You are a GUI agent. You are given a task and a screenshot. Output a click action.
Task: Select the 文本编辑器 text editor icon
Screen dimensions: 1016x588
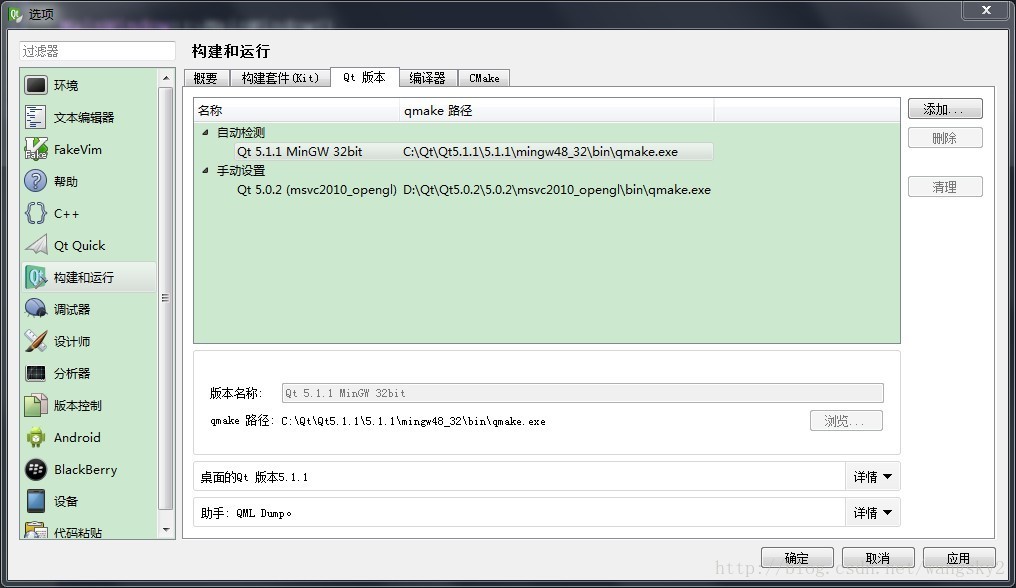click(x=36, y=117)
